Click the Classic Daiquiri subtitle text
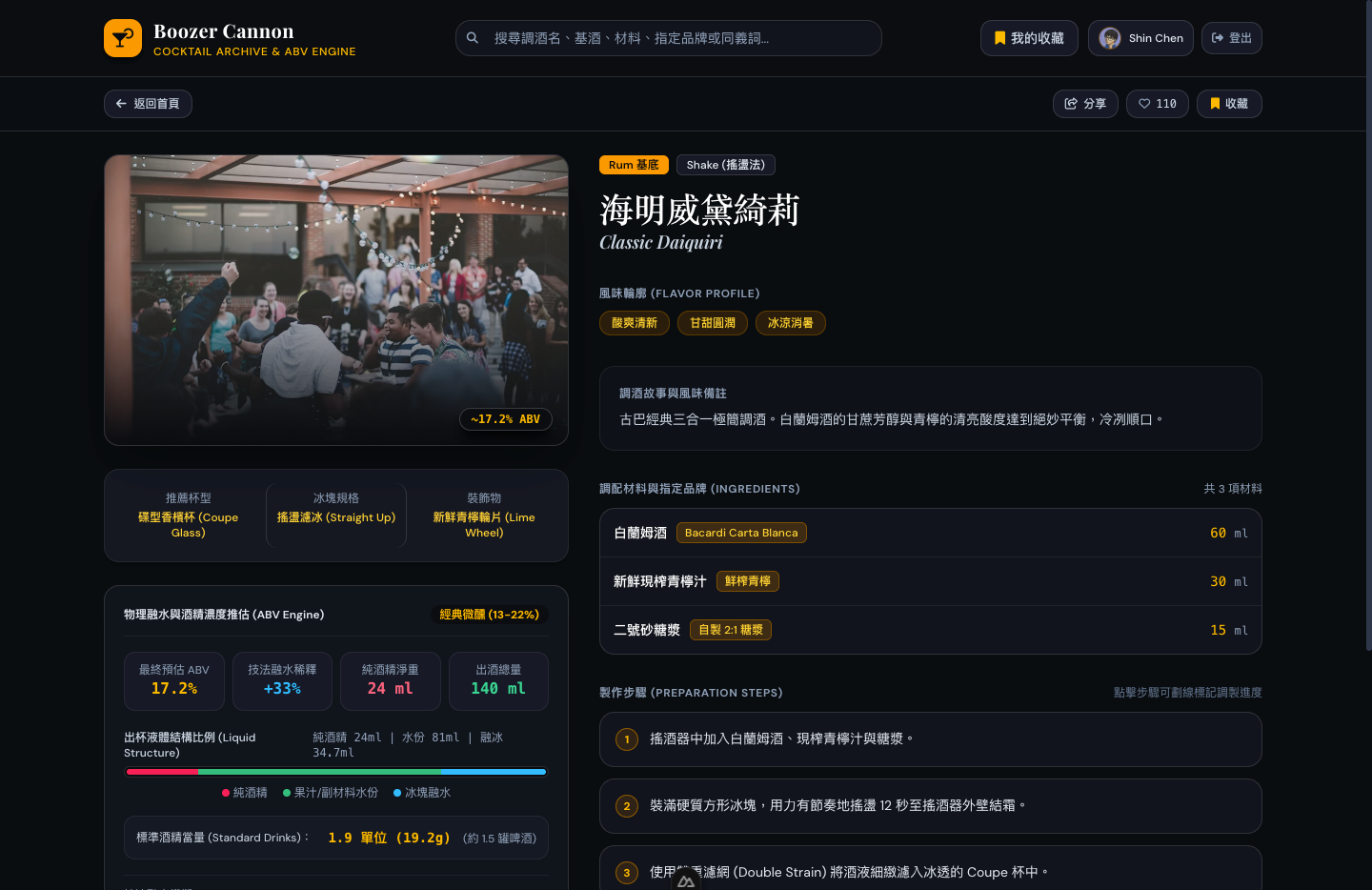The image size is (1372, 890). (x=661, y=243)
